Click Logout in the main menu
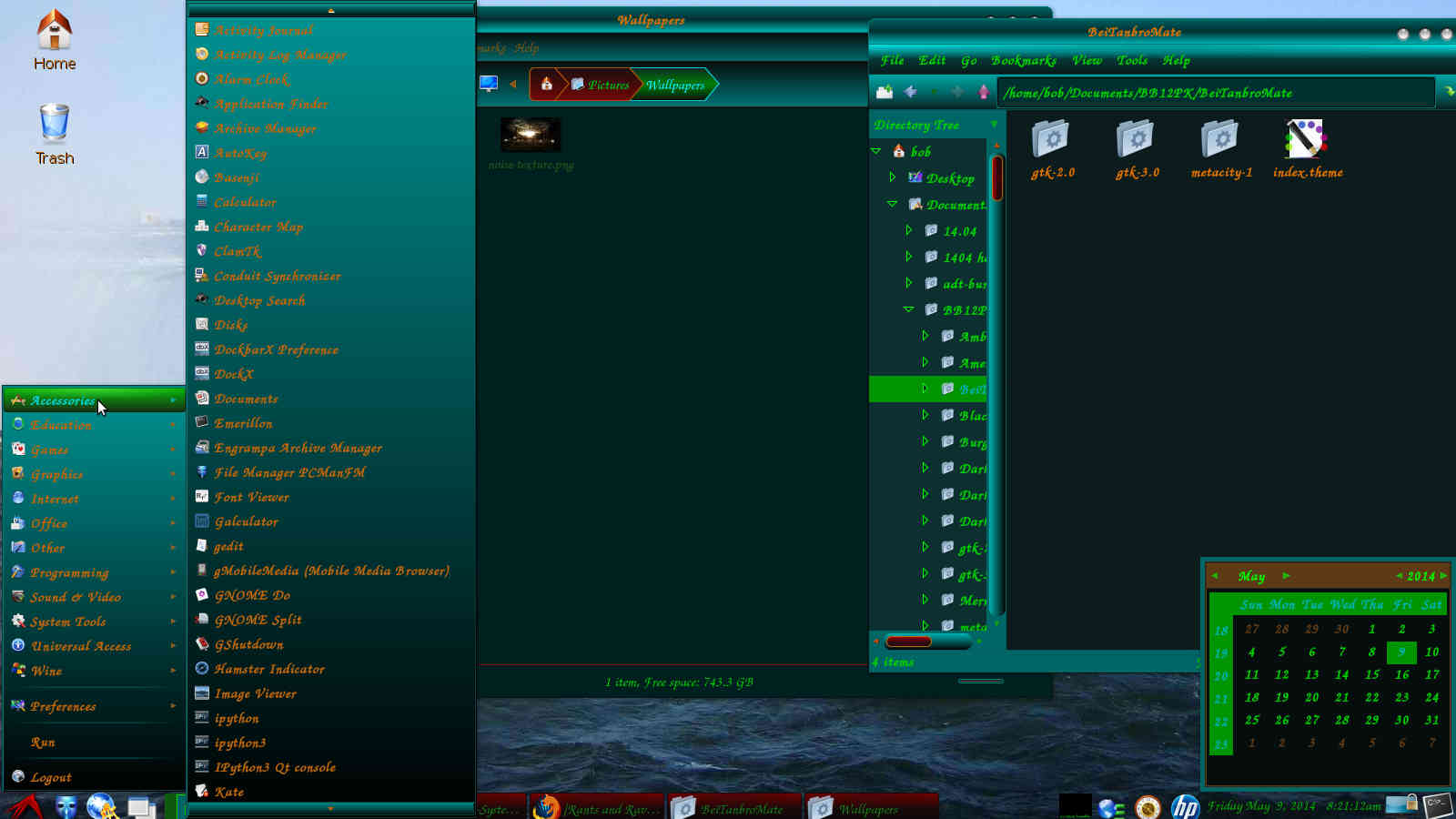 click(x=95, y=777)
